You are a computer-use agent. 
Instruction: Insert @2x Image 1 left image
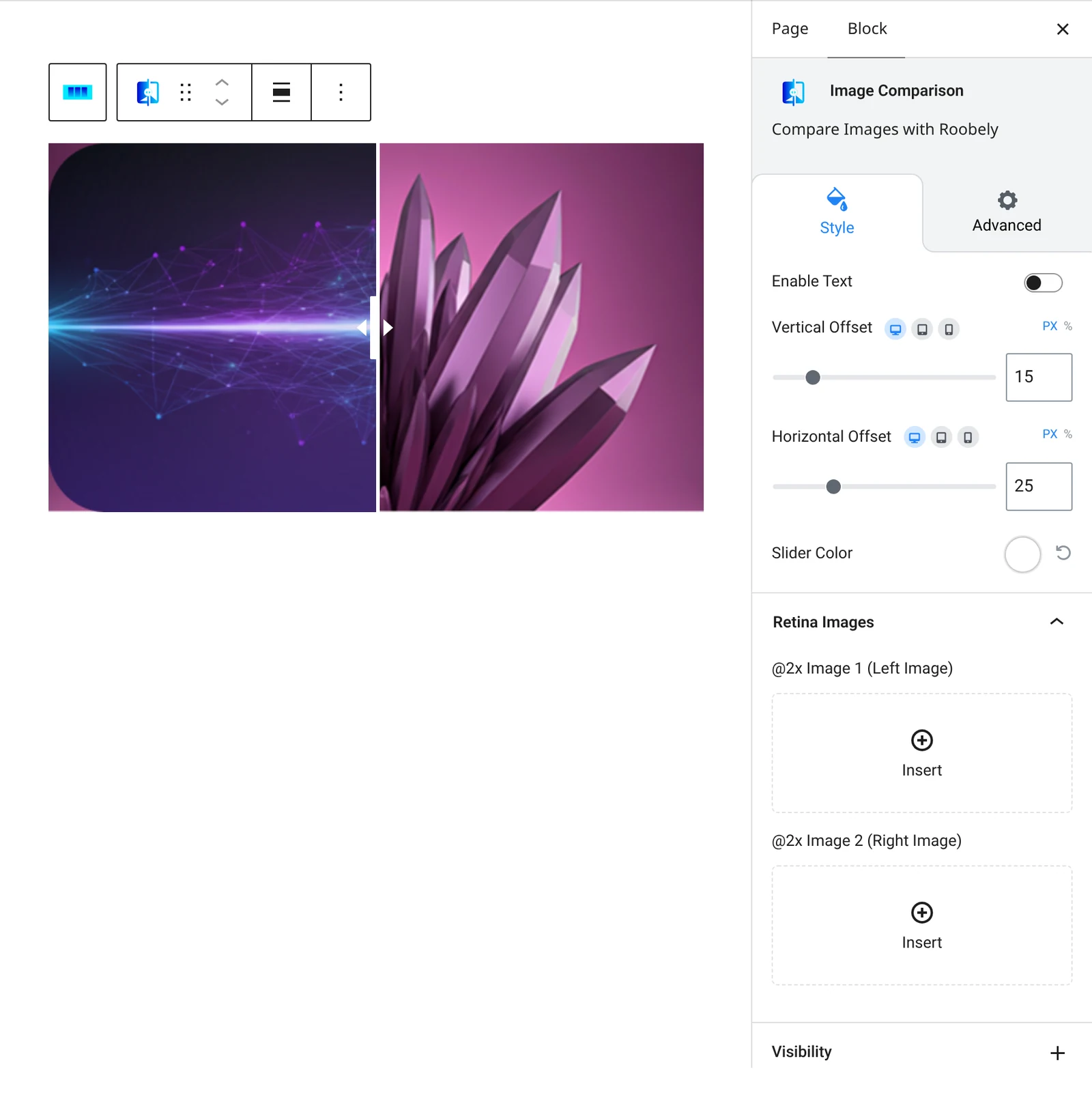(x=921, y=753)
